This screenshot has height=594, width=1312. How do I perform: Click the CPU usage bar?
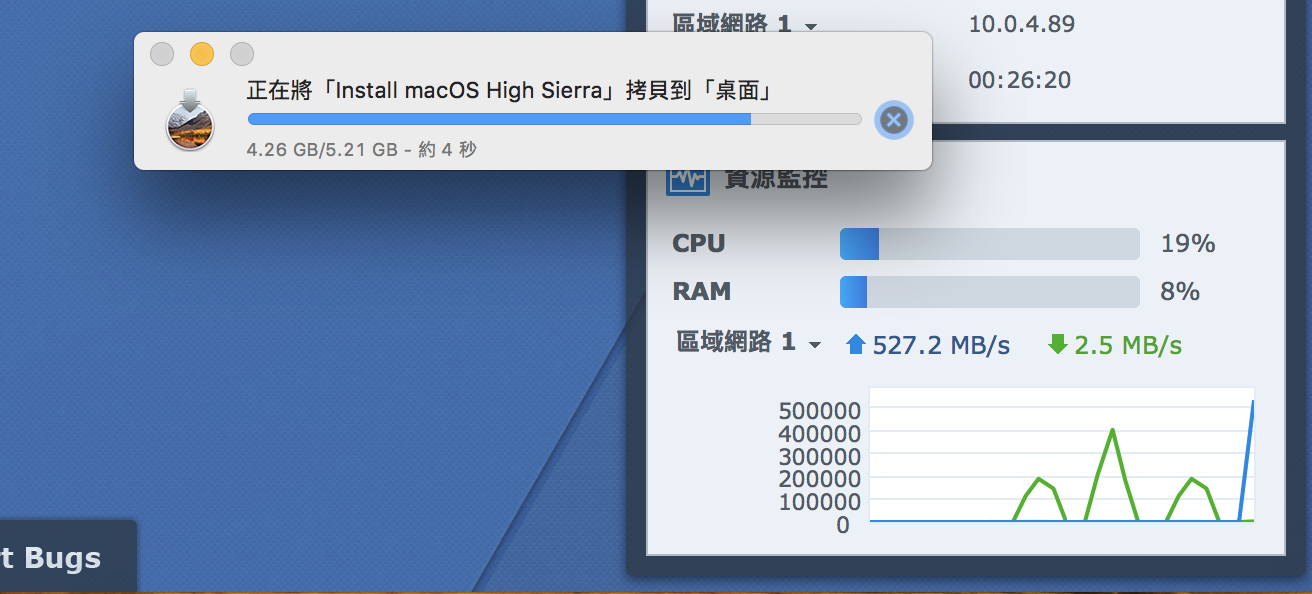coord(989,244)
